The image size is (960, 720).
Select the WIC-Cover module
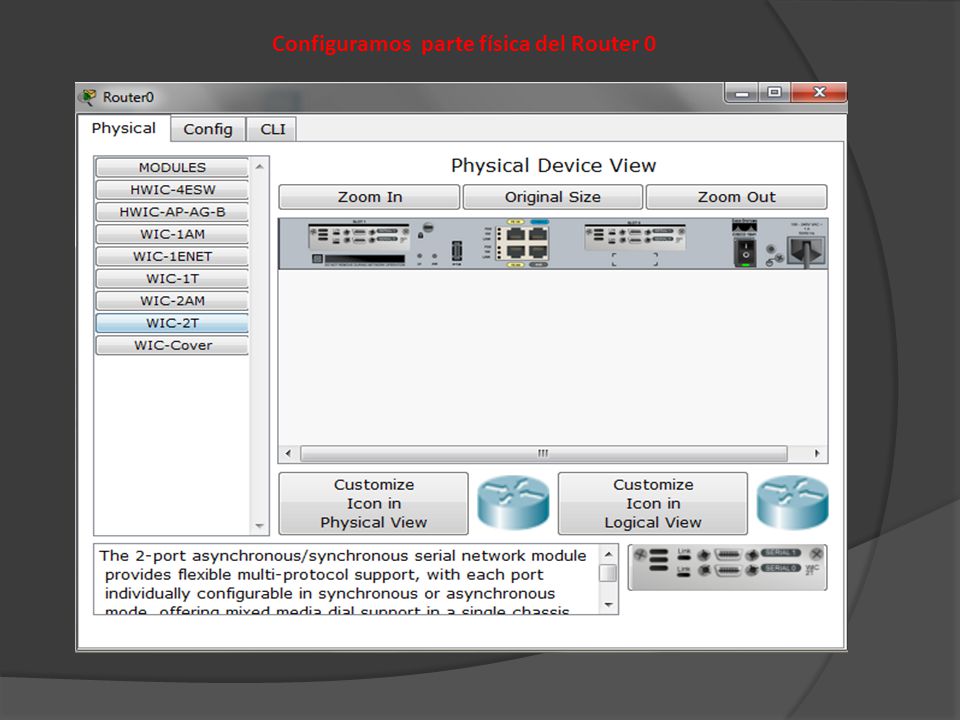(x=172, y=345)
